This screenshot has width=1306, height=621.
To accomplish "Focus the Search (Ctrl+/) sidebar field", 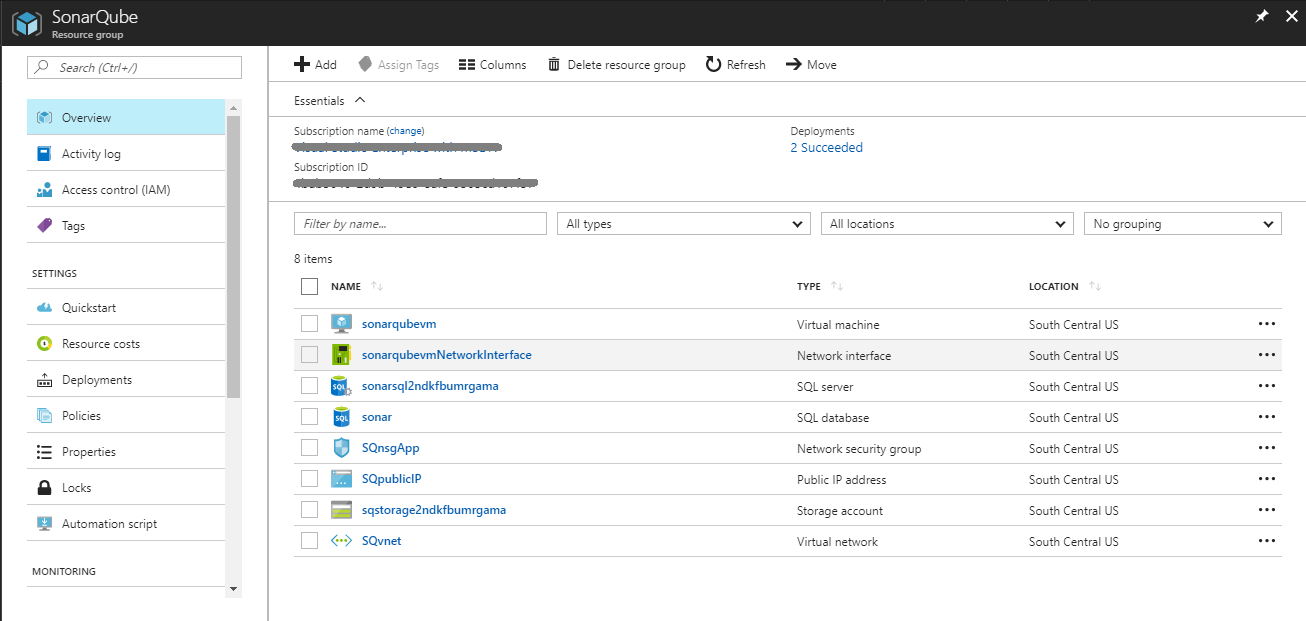I will [x=134, y=67].
